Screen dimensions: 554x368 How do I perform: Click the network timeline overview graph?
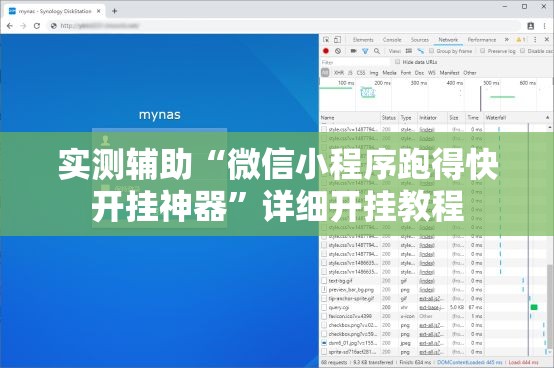[x=436, y=95]
